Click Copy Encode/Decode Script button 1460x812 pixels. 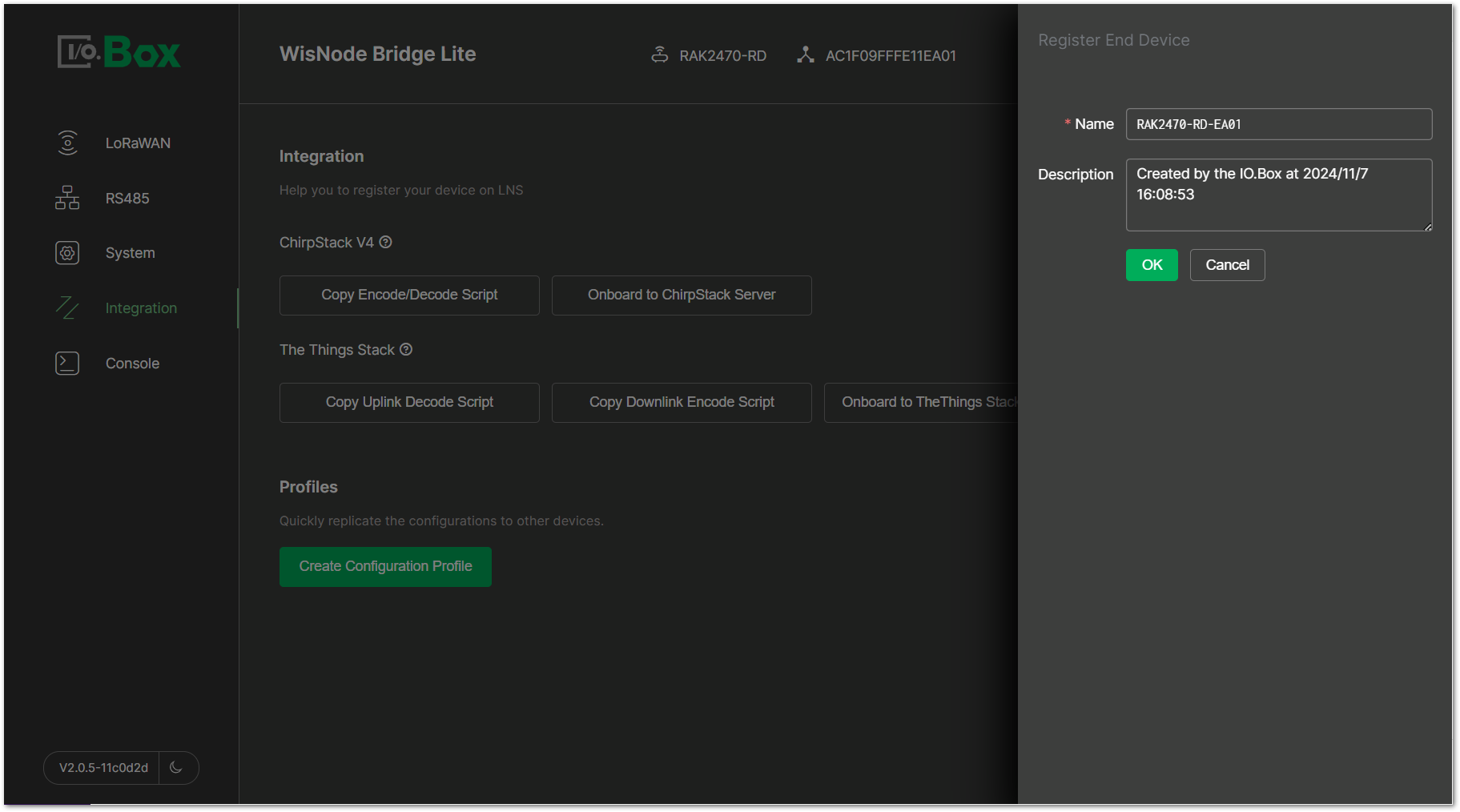coord(409,295)
